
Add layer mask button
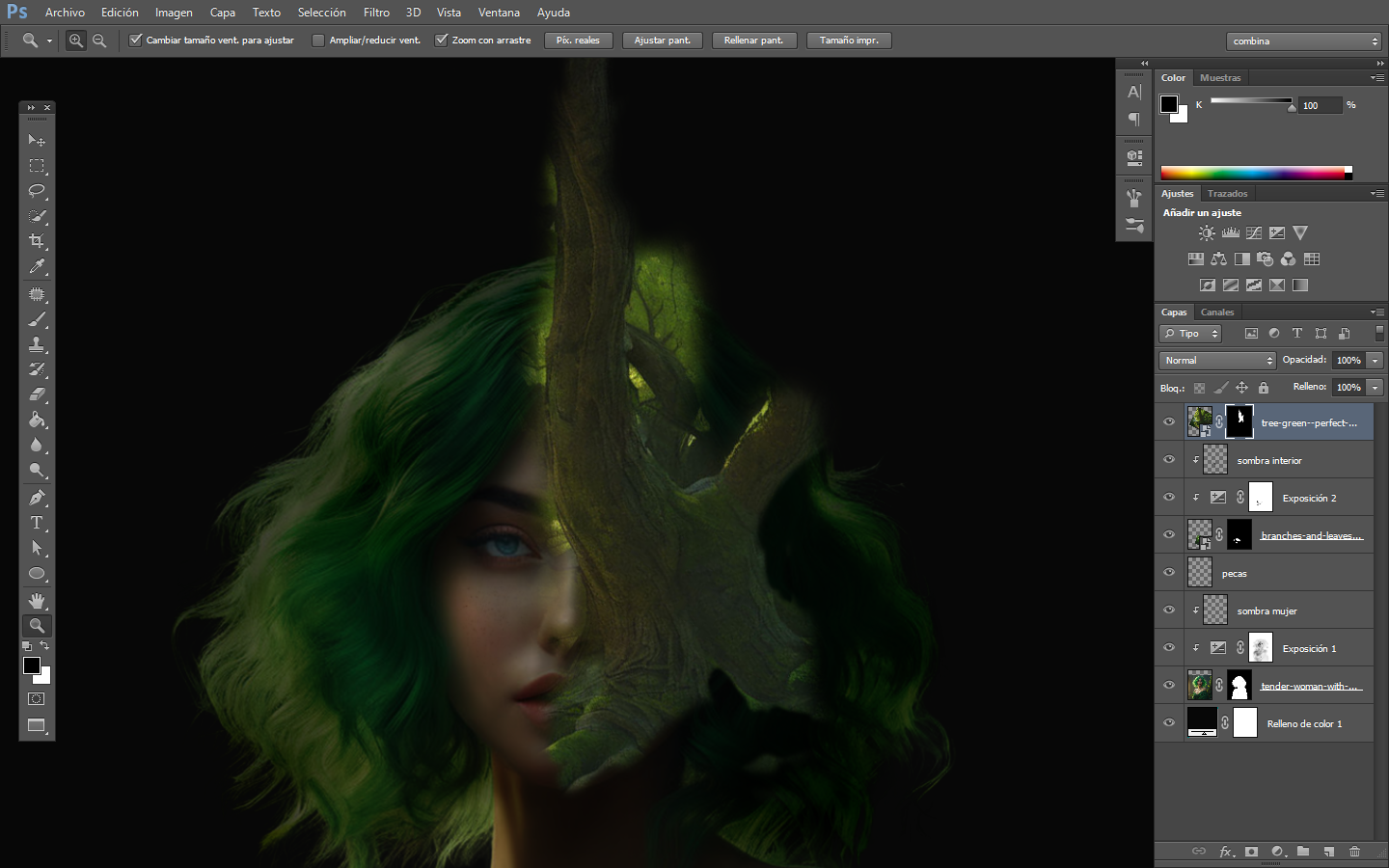[x=1252, y=852]
